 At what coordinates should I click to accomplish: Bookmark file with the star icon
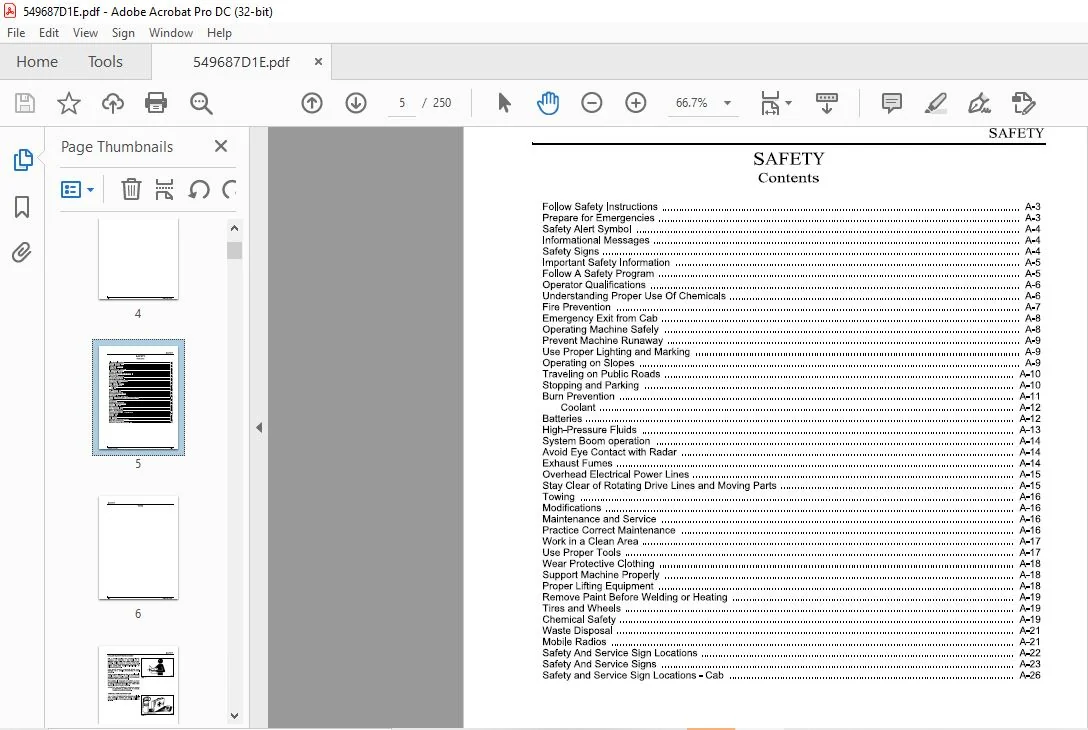[x=69, y=103]
